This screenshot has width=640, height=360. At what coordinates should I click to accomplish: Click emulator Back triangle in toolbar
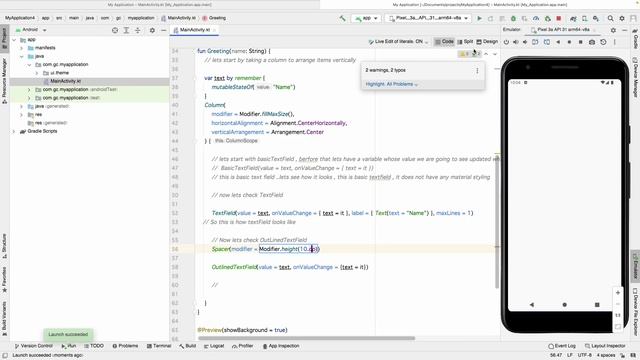(558, 42)
